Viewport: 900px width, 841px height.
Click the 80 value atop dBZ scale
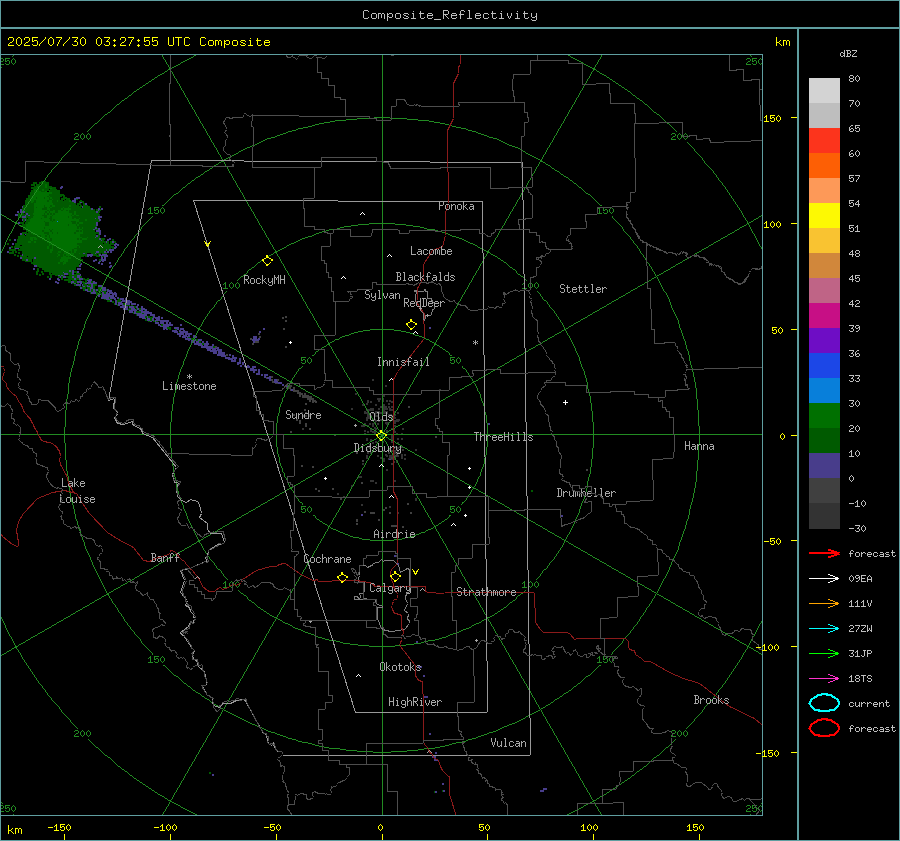(x=854, y=79)
